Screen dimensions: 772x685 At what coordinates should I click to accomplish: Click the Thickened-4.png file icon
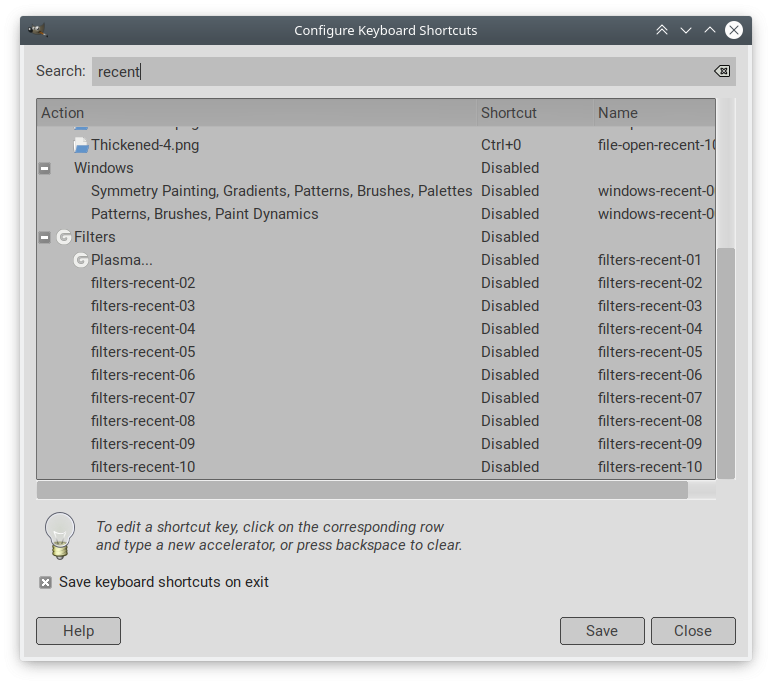pos(81,145)
